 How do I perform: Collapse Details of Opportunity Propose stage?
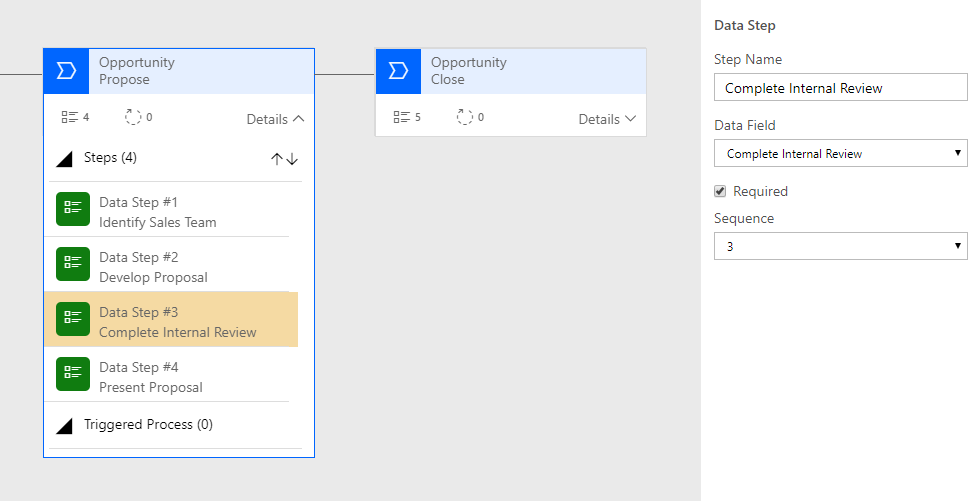coord(275,119)
